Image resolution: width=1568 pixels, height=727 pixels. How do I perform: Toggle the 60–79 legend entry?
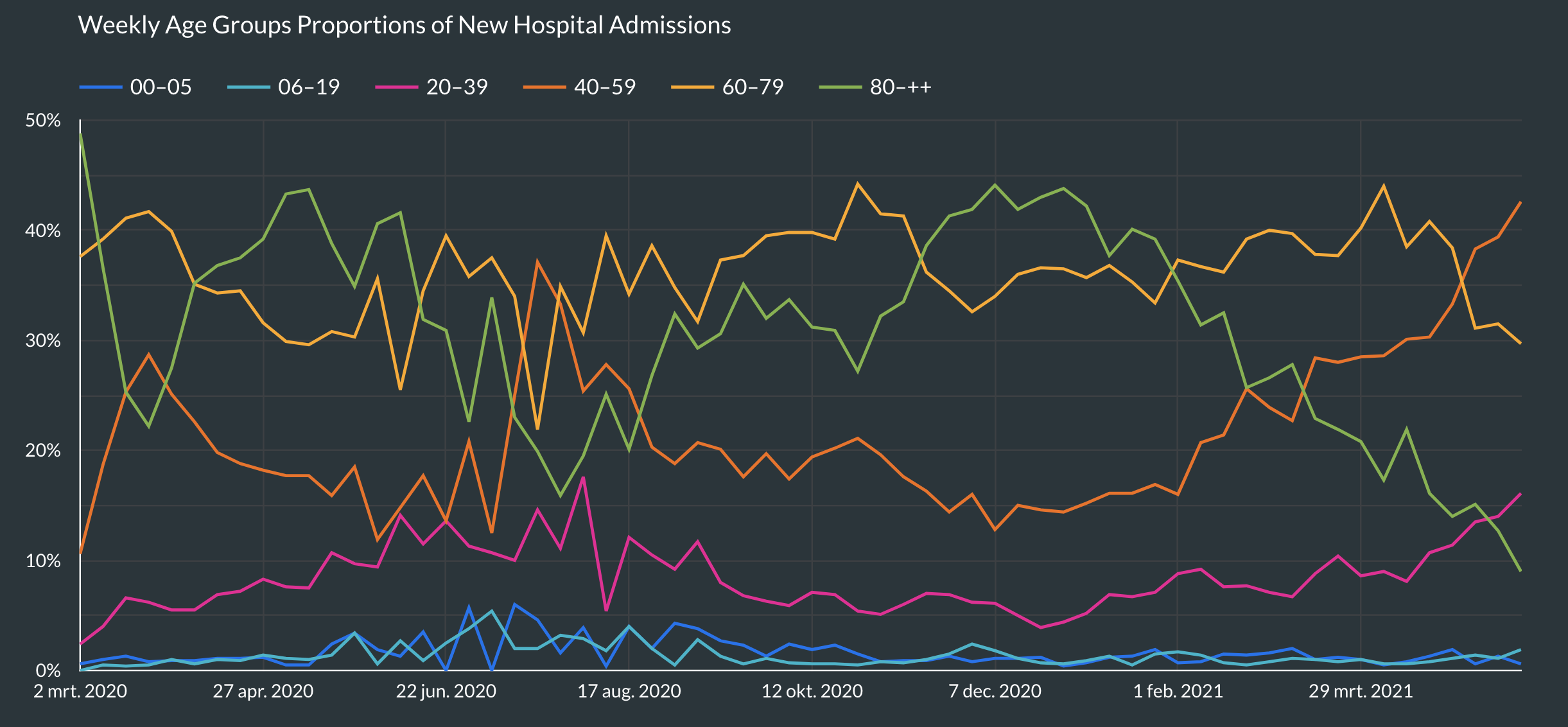[x=753, y=87]
